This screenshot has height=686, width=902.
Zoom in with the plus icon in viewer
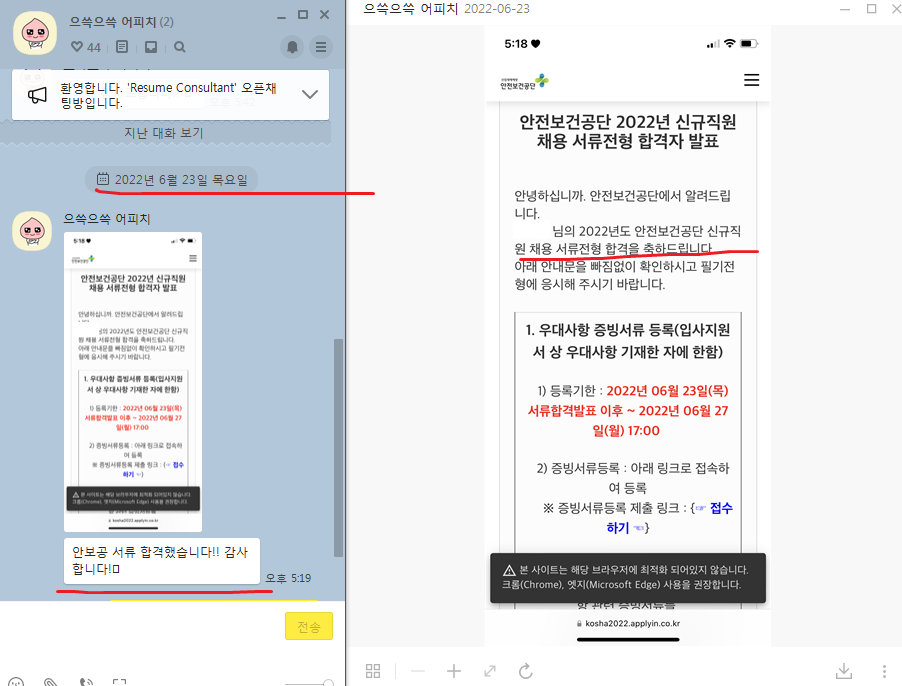pos(454,671)
